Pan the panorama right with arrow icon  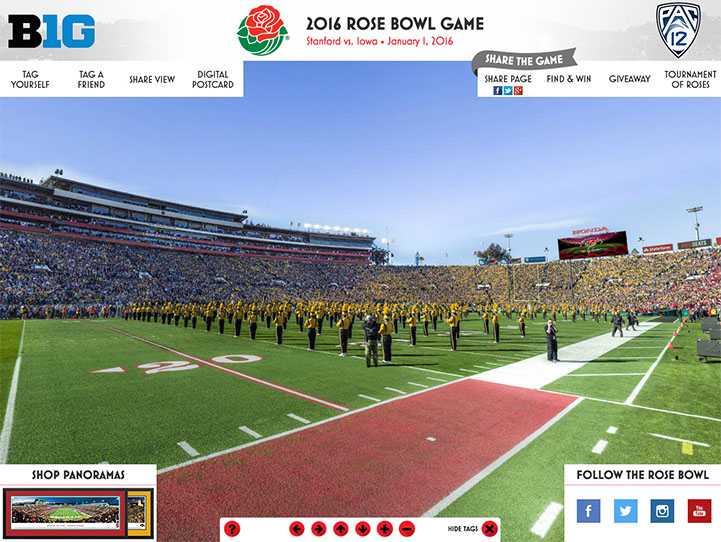click(319, 529)
